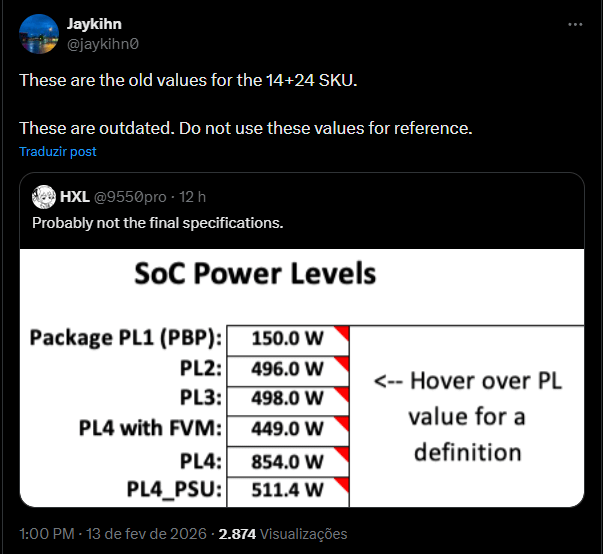Click the SoC Power Levels image title
This screenshot has width=603, height=554.
point(255,273)
